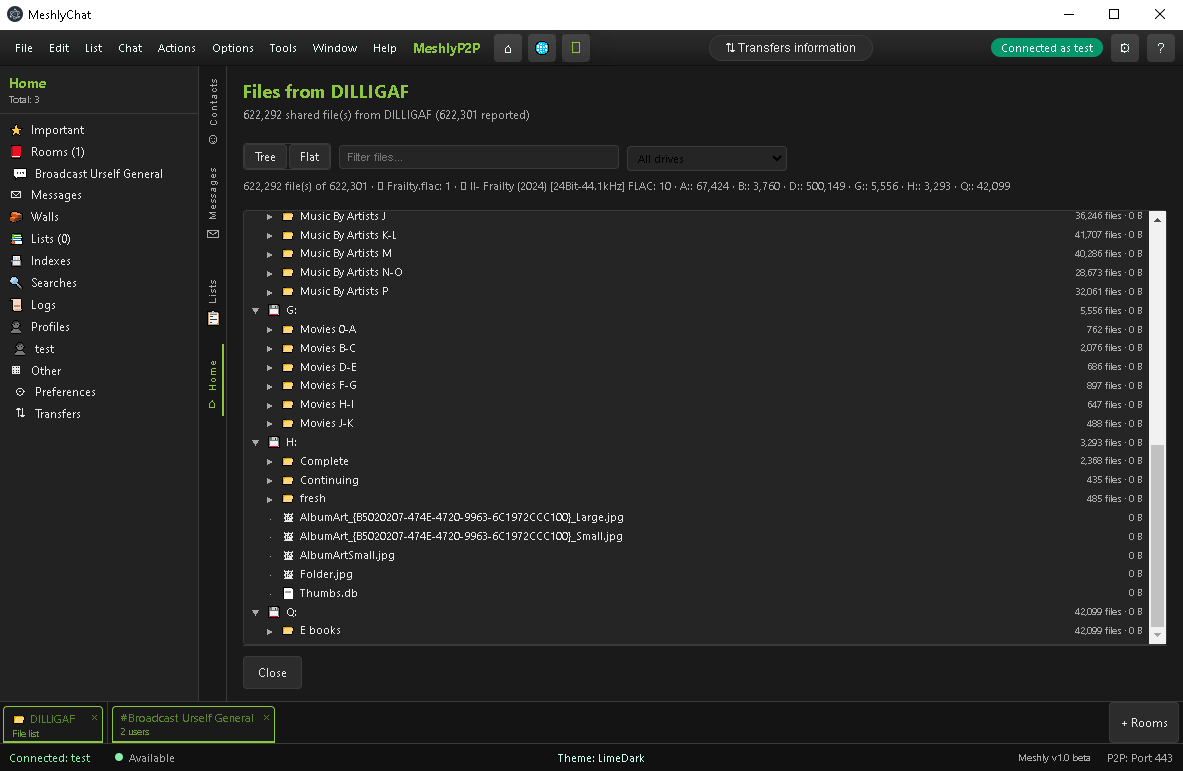
Task: Click the Messages envelope icon in sidebar
Action: point(16,195)
